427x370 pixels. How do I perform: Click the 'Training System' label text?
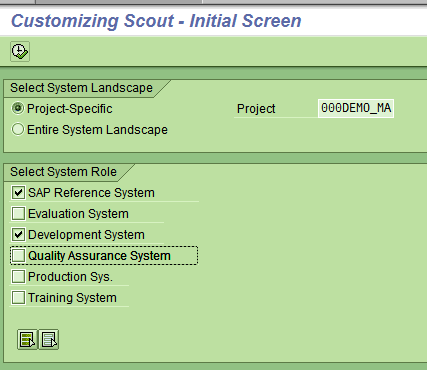pyautogui.click(x=72, y=298)
